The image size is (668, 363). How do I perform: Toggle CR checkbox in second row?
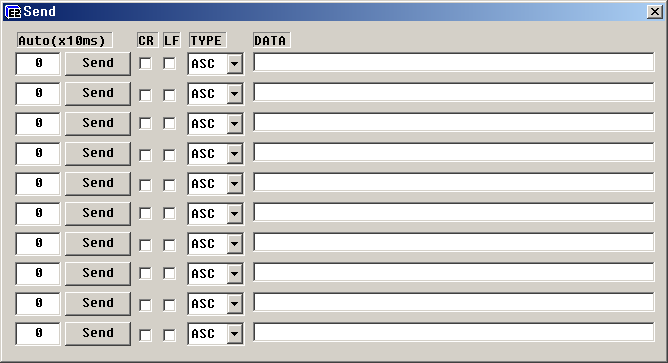coord(145,95)
